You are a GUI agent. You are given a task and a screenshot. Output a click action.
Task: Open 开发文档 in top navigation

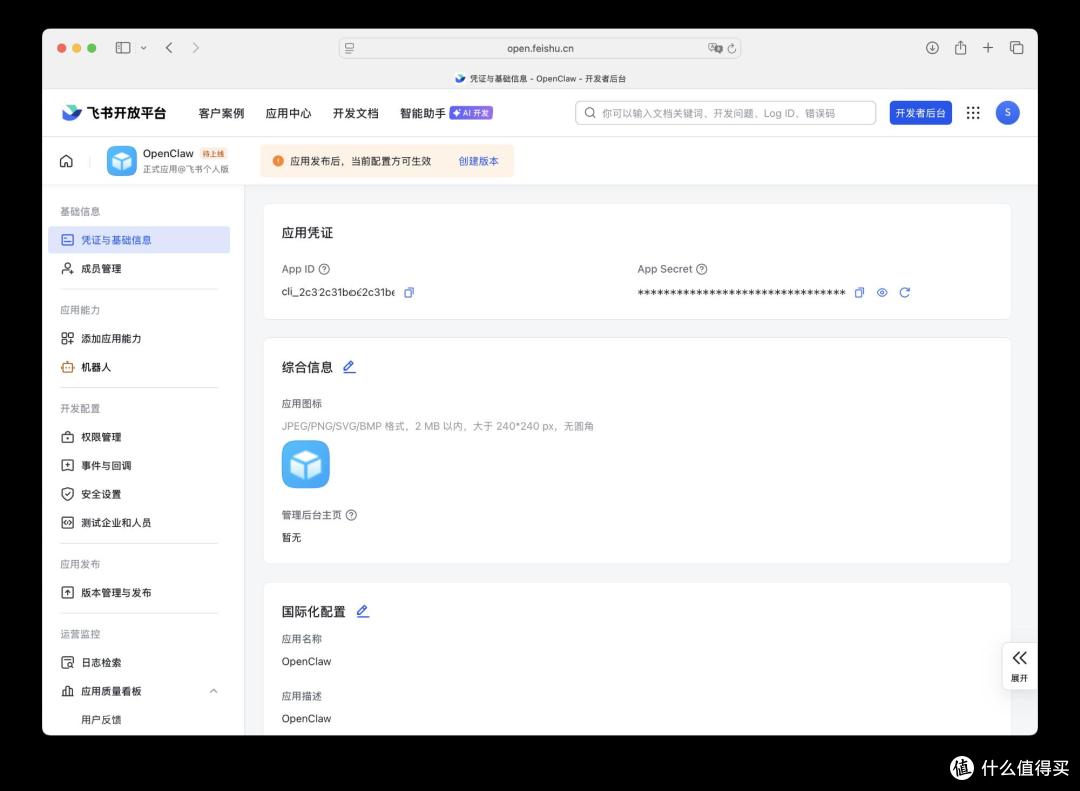(355, 113)
